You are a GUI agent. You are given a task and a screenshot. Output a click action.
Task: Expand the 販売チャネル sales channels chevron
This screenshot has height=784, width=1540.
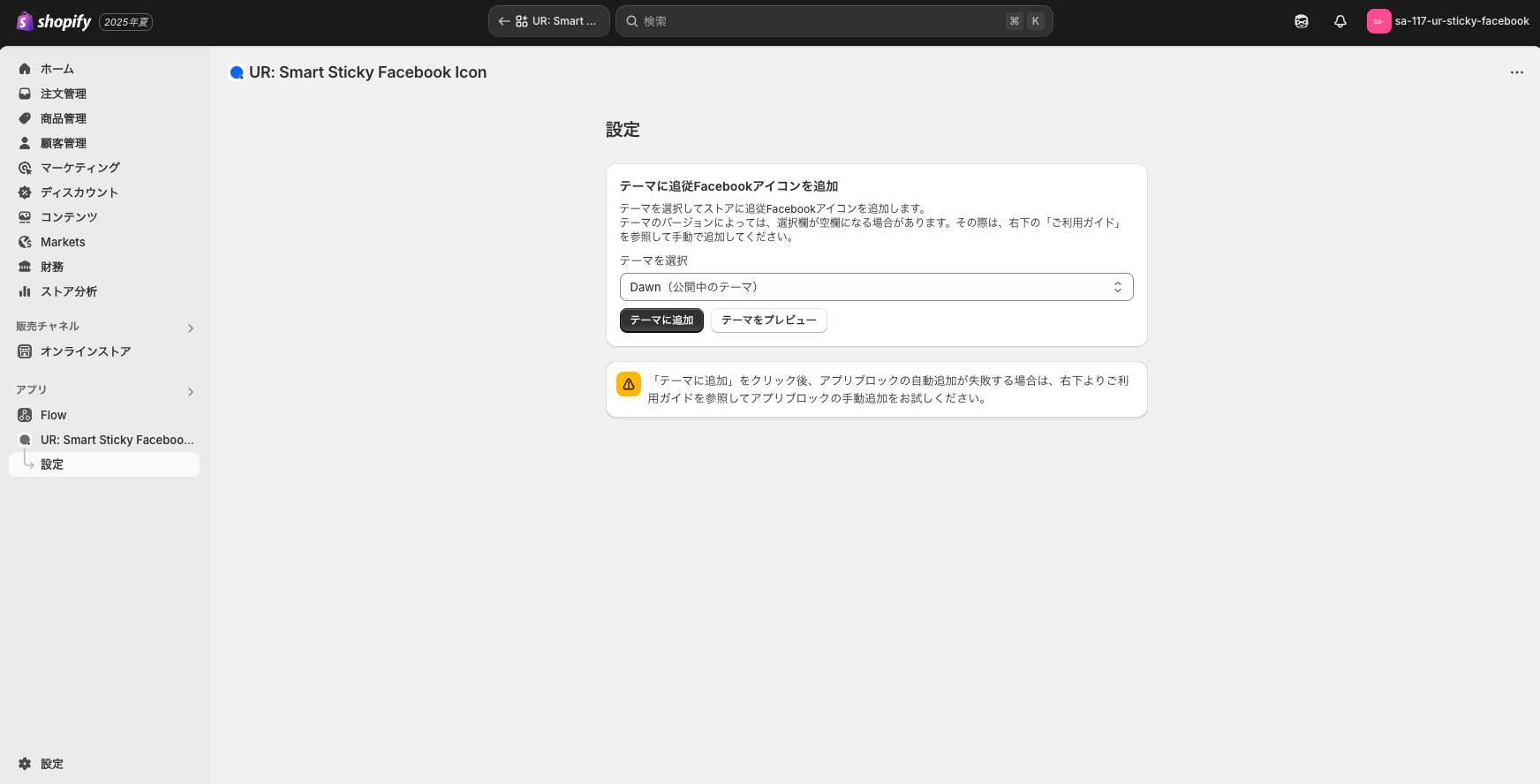(x=191, y=328)
